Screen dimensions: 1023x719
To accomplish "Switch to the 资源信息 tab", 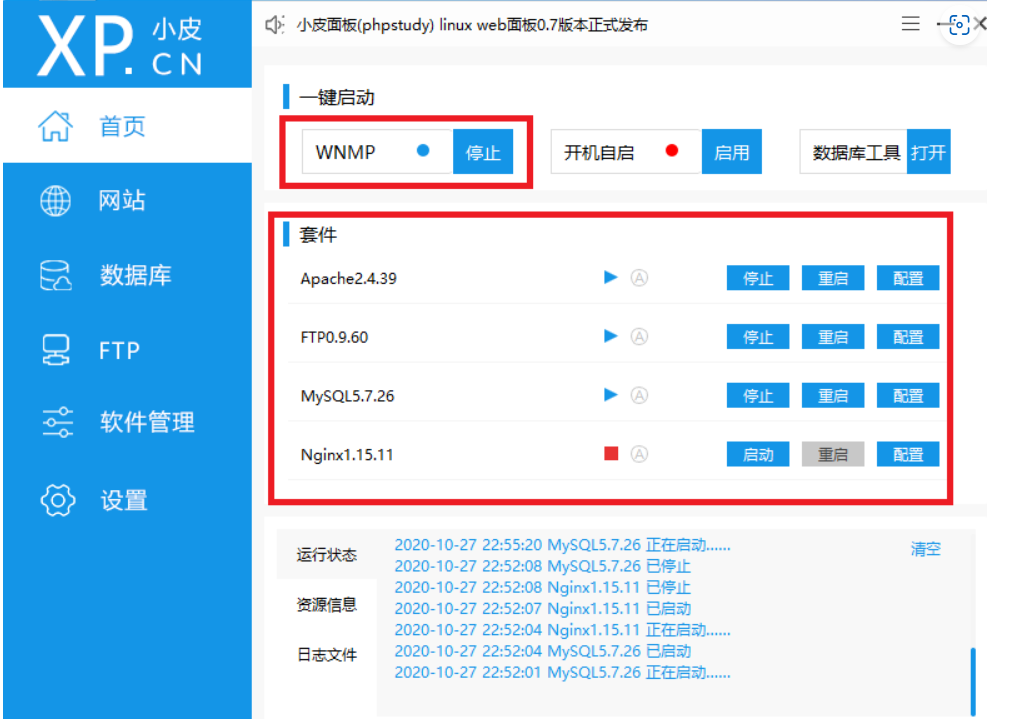I will click(x=326, y=605).
